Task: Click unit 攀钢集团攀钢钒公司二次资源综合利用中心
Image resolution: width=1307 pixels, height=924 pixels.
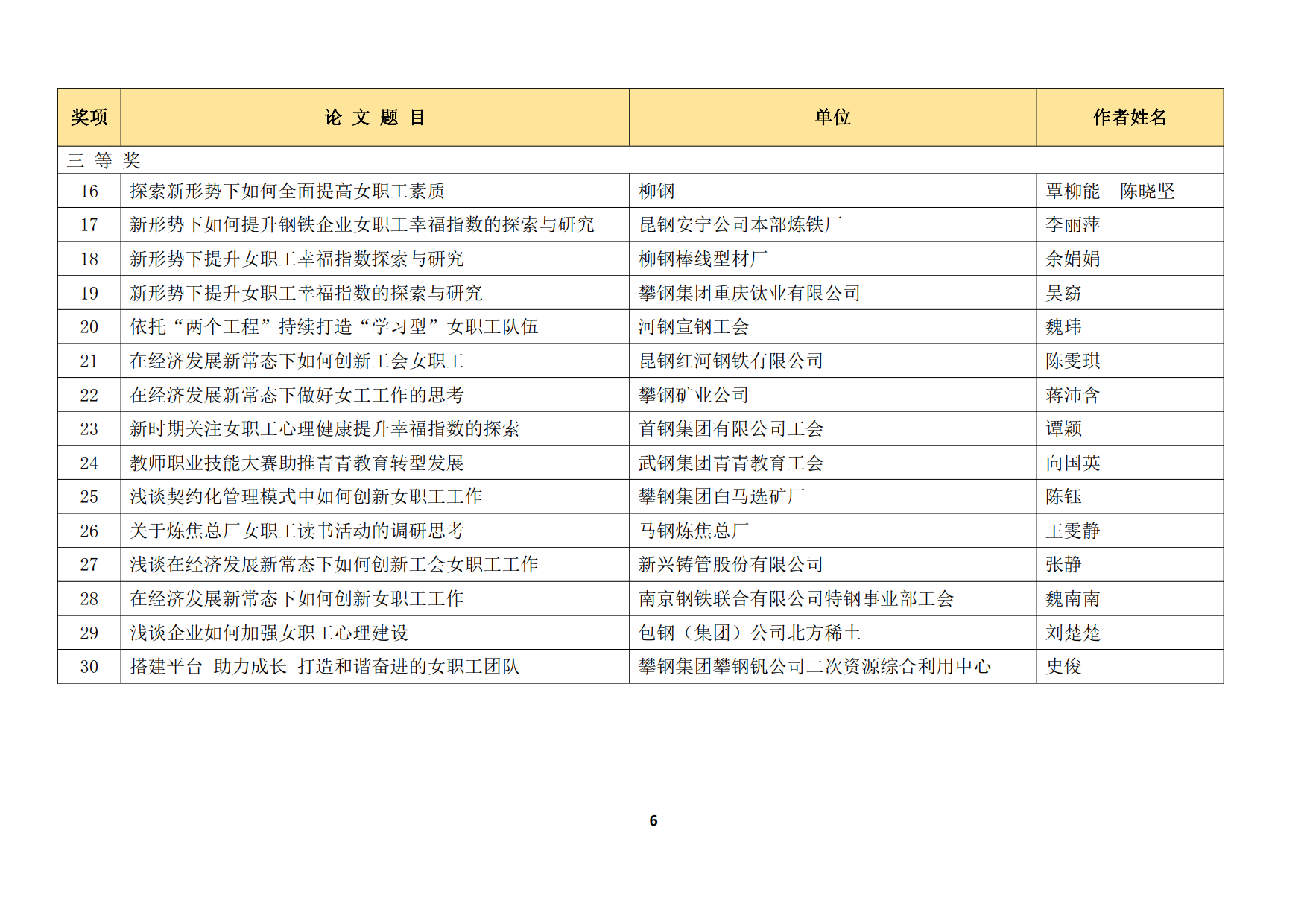Action: click(x=814, y=667)
